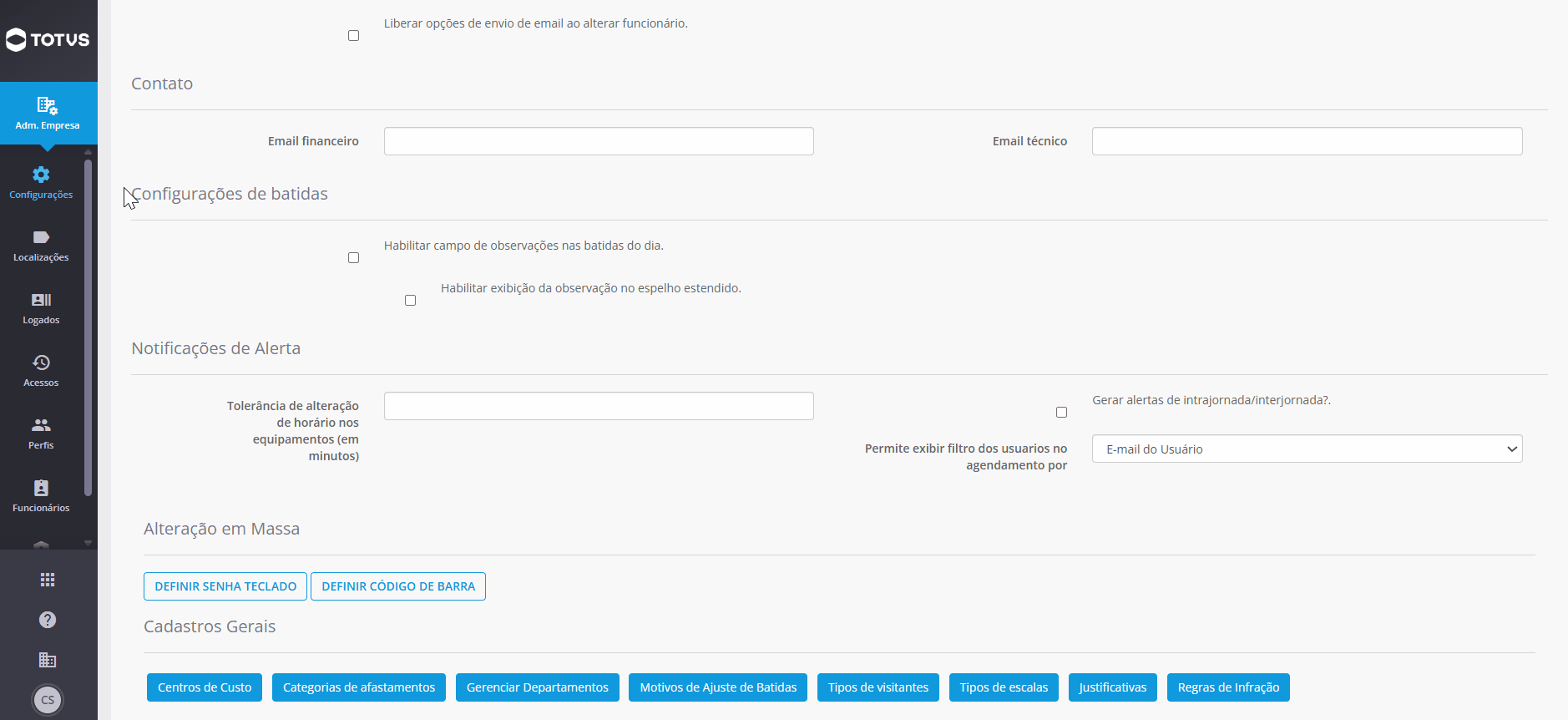Open Acessos history icon in sidebar
The image size is (1568, 720).
pyautogui.click(x=41, y=363)
